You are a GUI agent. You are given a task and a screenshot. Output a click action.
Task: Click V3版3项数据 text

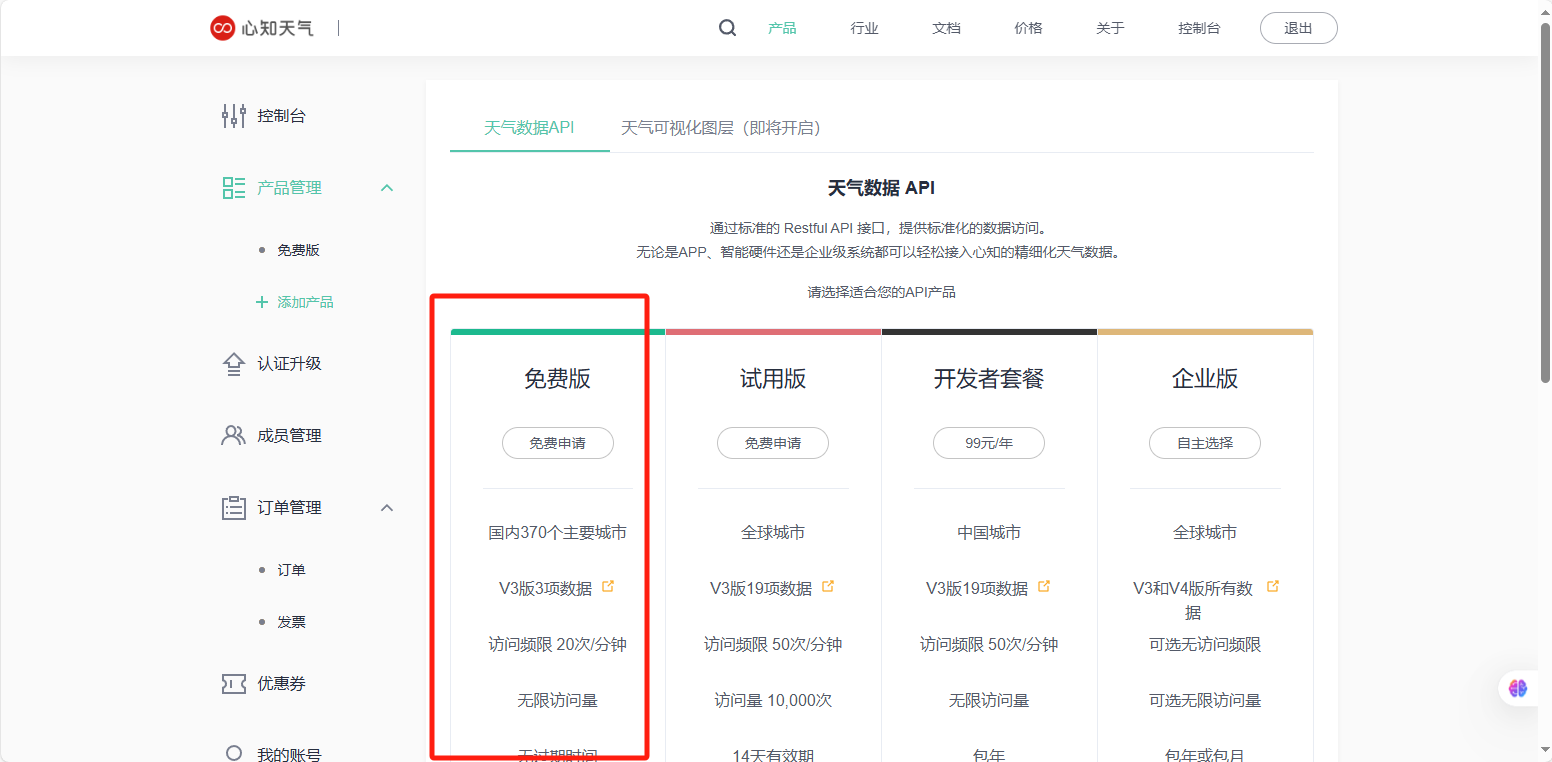point(545,589)
